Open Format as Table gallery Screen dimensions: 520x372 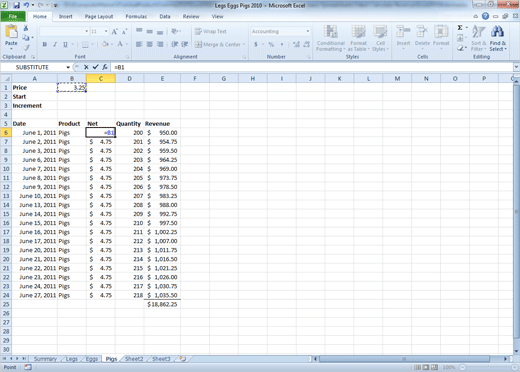pos(358,38)
